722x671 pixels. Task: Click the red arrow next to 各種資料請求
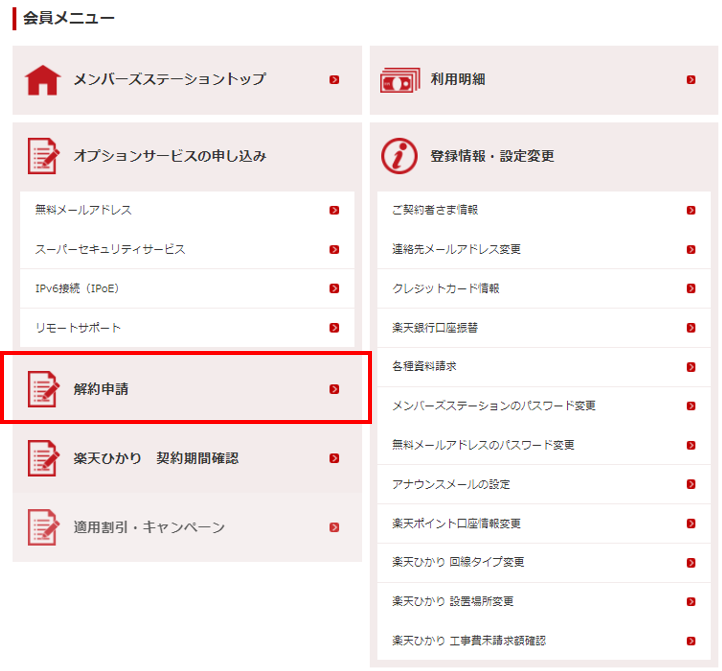click(x=691, y=367)
